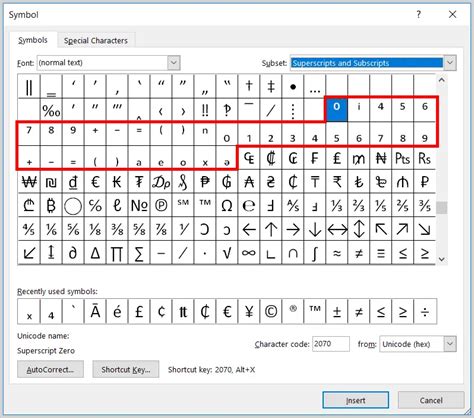Screen dimensions: 474x418
Task: Select the copyright symbol in recently used
Action: 271,312
